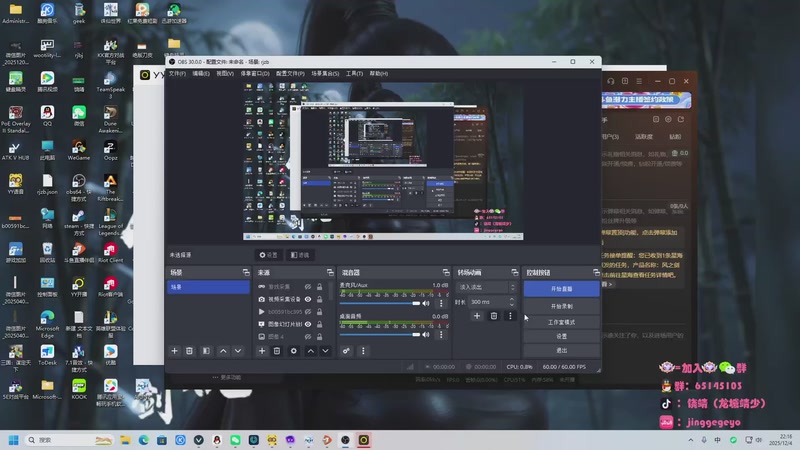
Task: Open source properties gear icon in Sources panel
Action: [293, 351]
